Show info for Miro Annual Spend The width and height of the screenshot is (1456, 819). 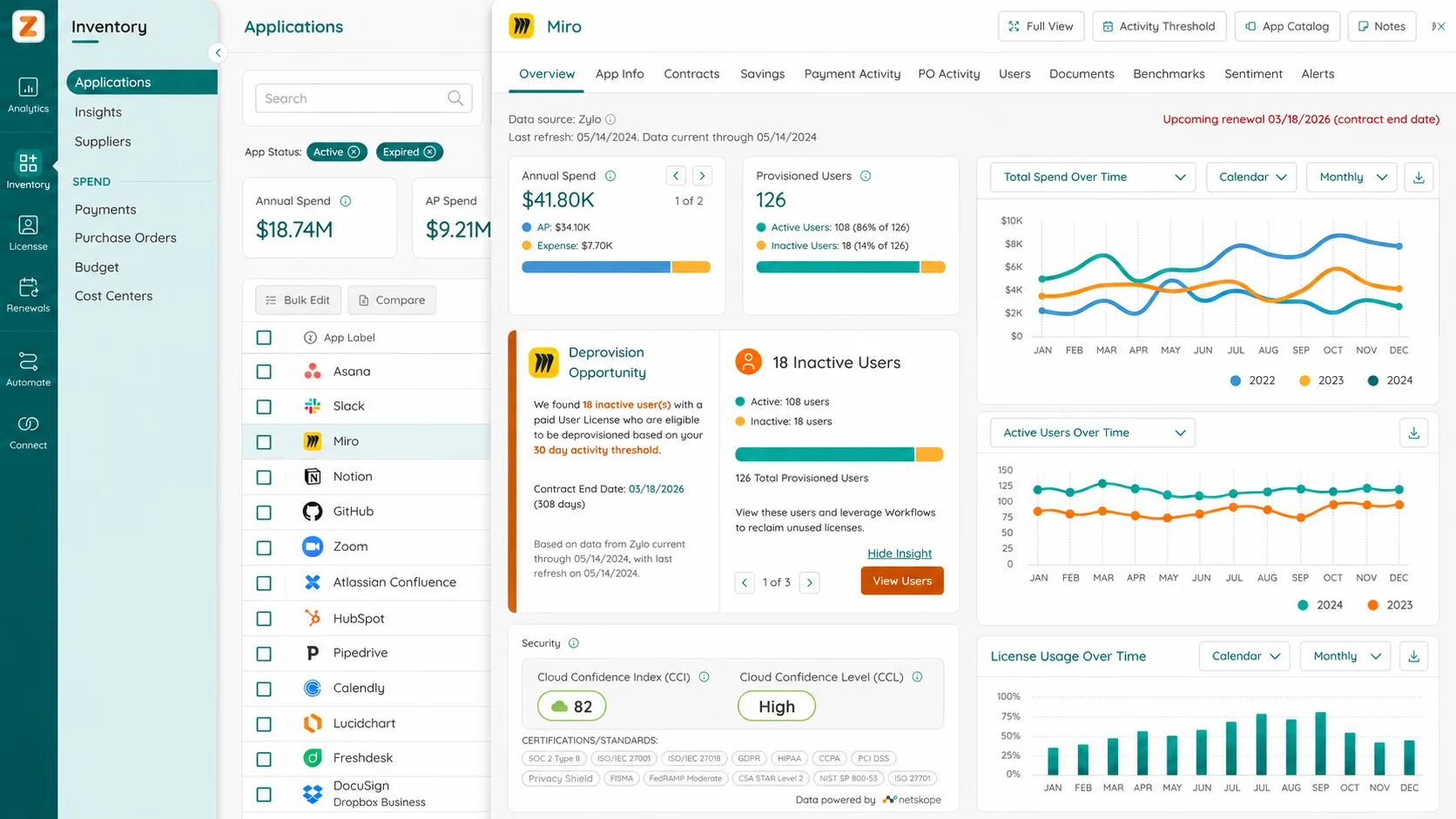(x=610, y=176)
